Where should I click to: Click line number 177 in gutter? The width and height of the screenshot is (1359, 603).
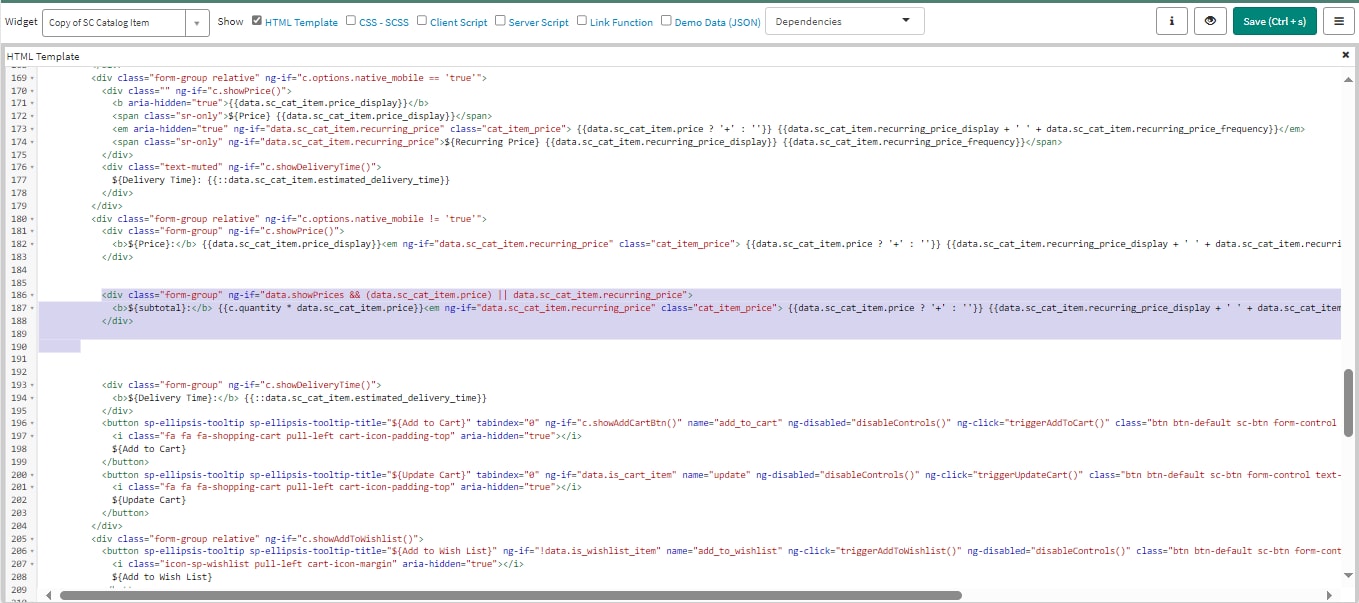19,180
